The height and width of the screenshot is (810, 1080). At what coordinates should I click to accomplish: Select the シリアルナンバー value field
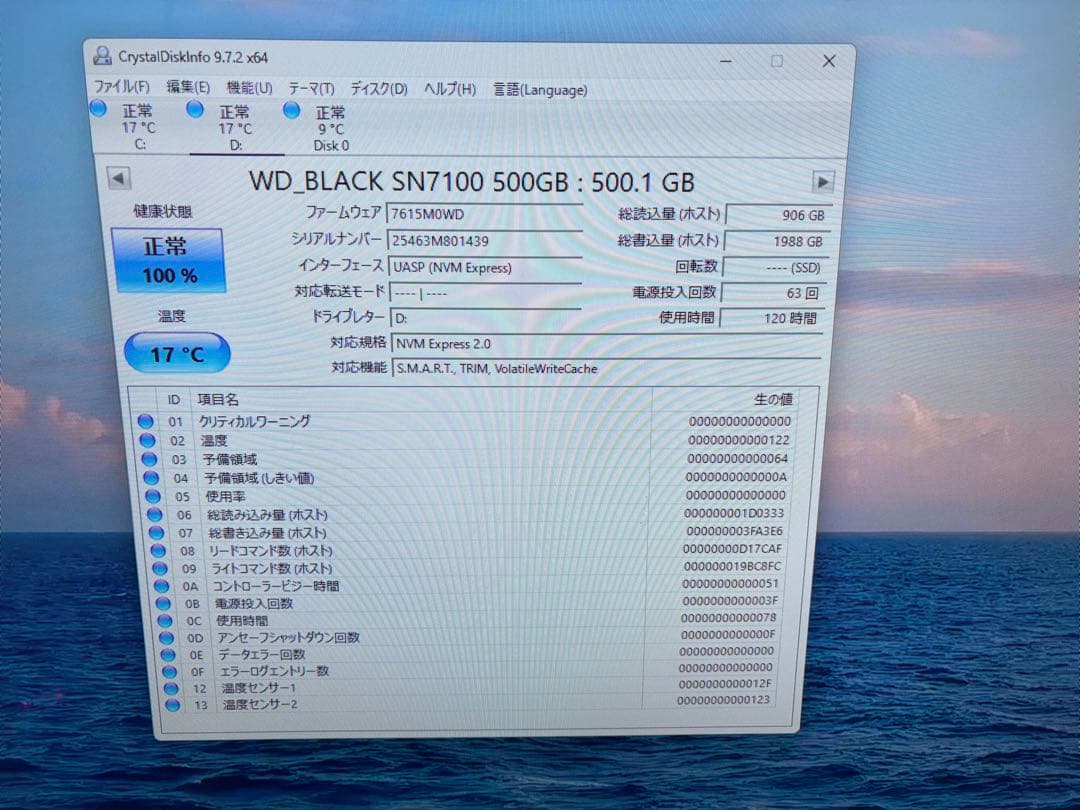pyautogui.click(x=485, y=240)
